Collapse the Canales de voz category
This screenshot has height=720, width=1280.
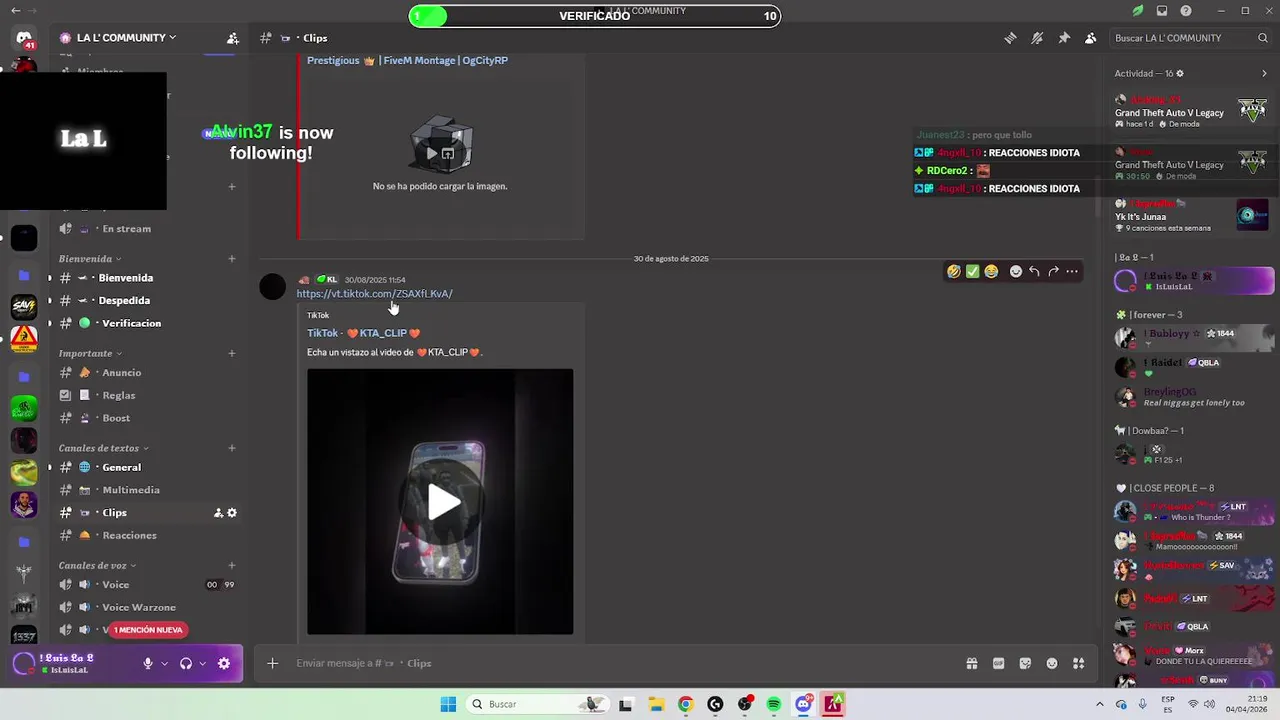click(x=97, y=566)
